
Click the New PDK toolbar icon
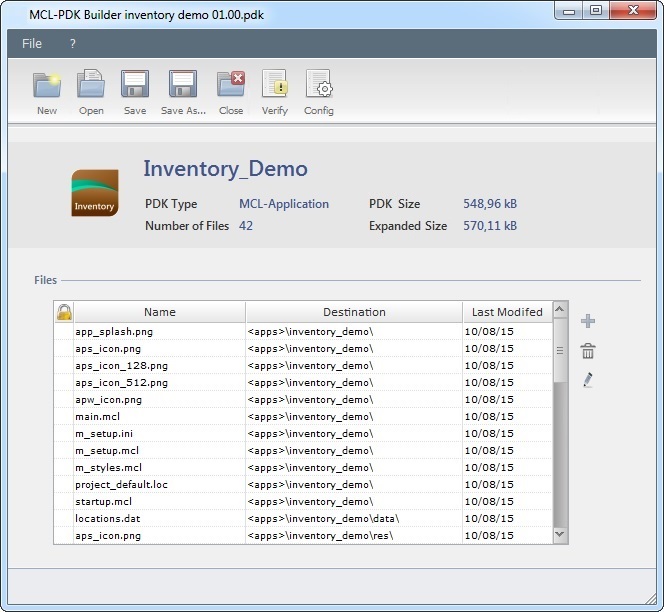[47, 85]
